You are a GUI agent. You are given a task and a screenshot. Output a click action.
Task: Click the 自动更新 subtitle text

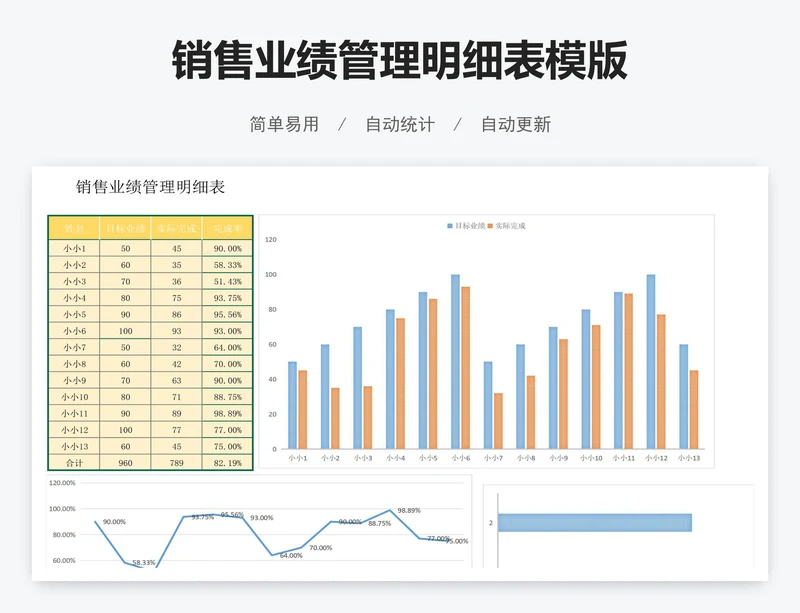516,125
